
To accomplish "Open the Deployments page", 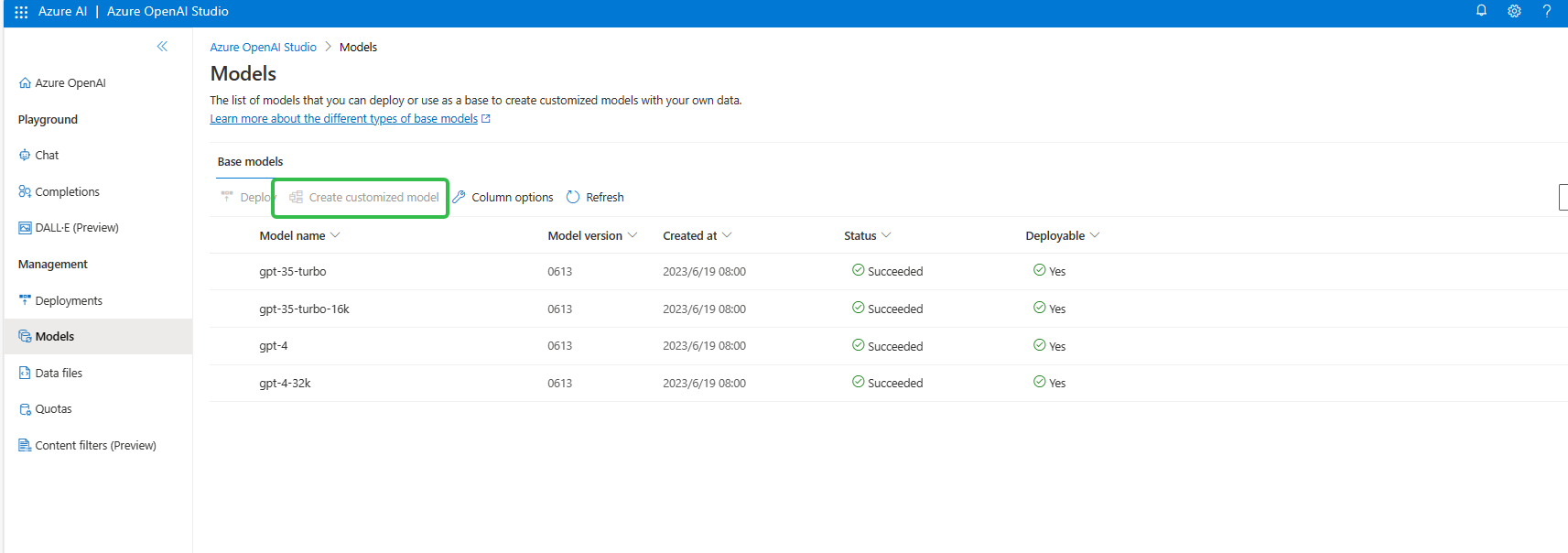I will [60, 301].
